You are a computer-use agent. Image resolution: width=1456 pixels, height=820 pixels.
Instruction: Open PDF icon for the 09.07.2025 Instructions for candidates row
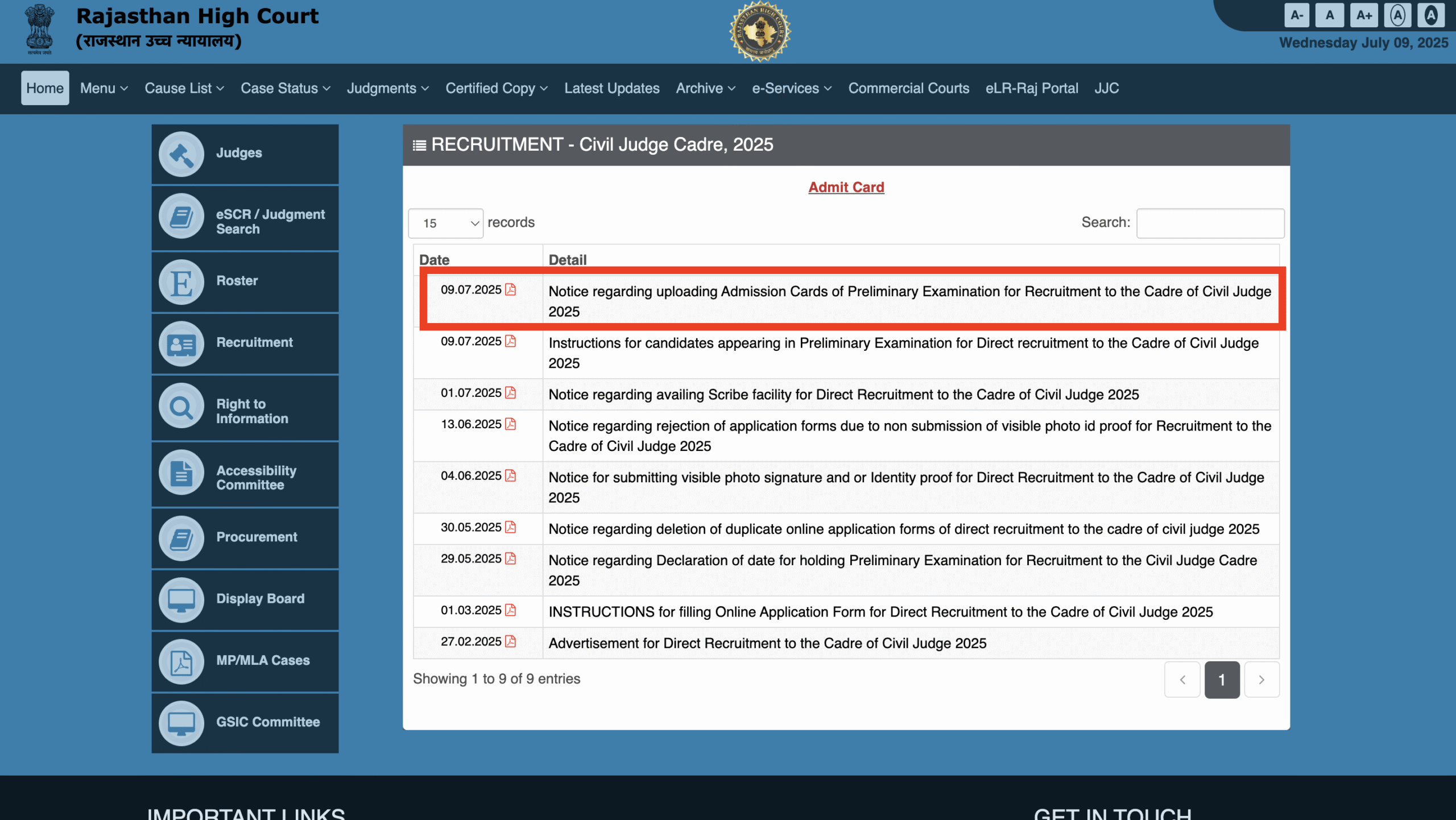tap(510, 341)
